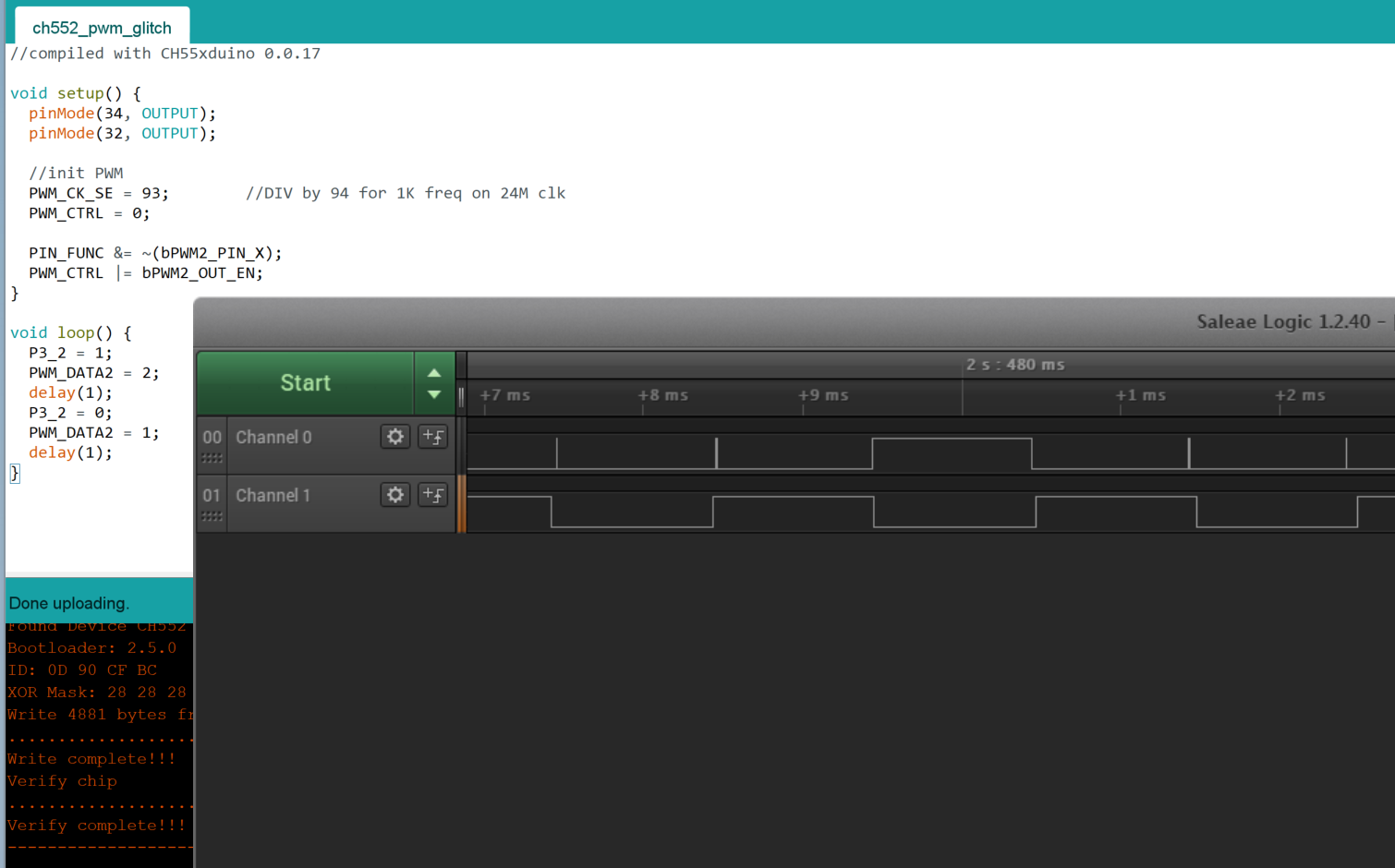Click 'ID: 0D 90 CF BC' console line
This screenshot has height=868, width=1395.
82,670
